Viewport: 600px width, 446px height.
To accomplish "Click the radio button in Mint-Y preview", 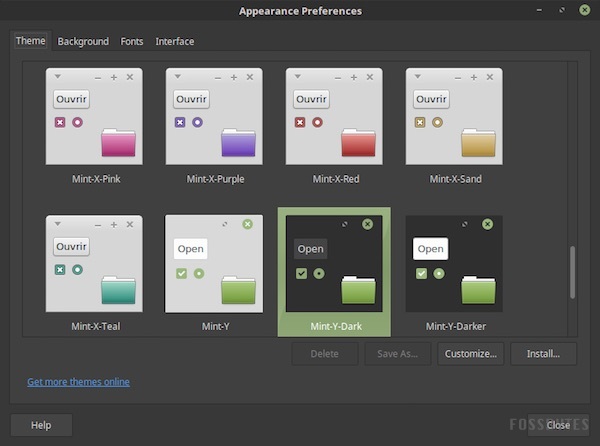I will tap(199, 273).
